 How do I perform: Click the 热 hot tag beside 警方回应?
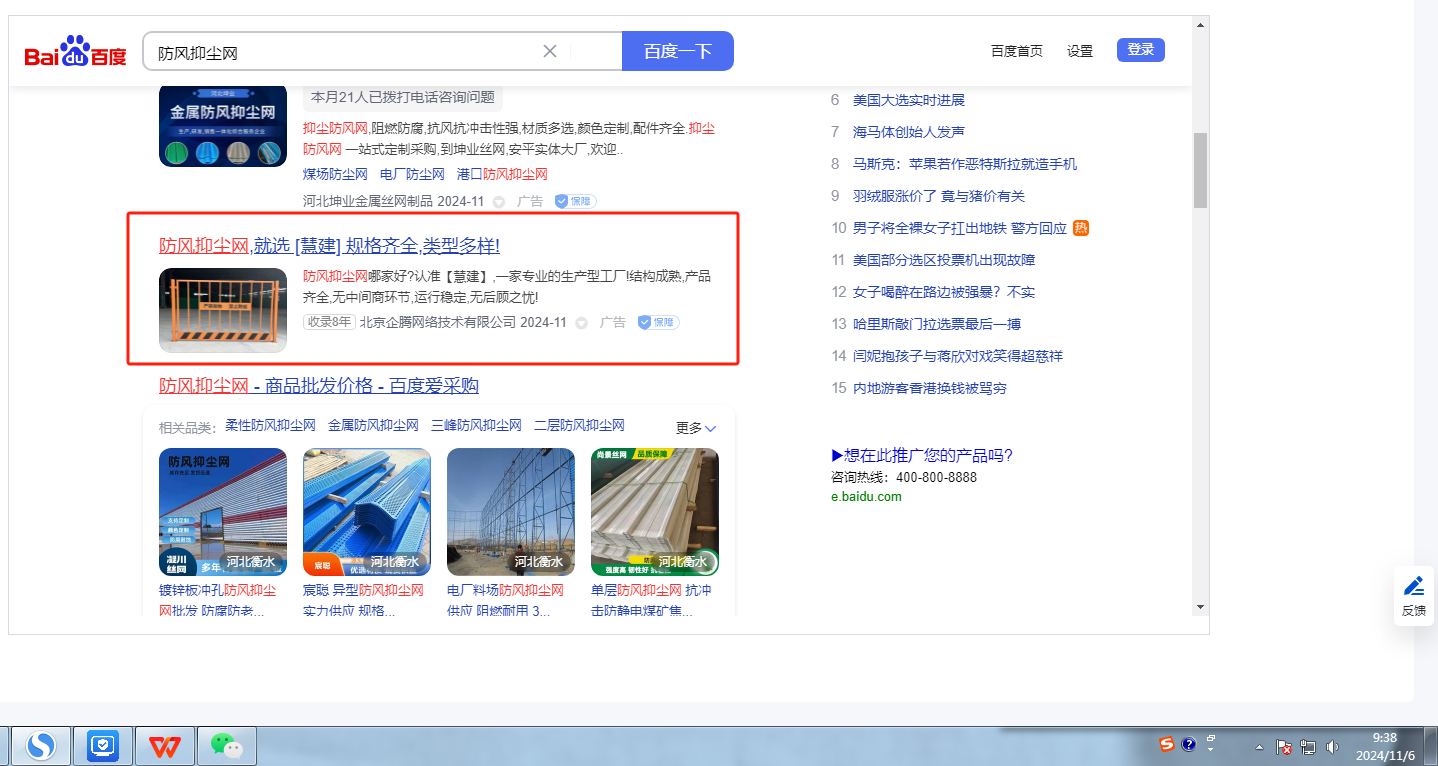(x=1081, y=228)
